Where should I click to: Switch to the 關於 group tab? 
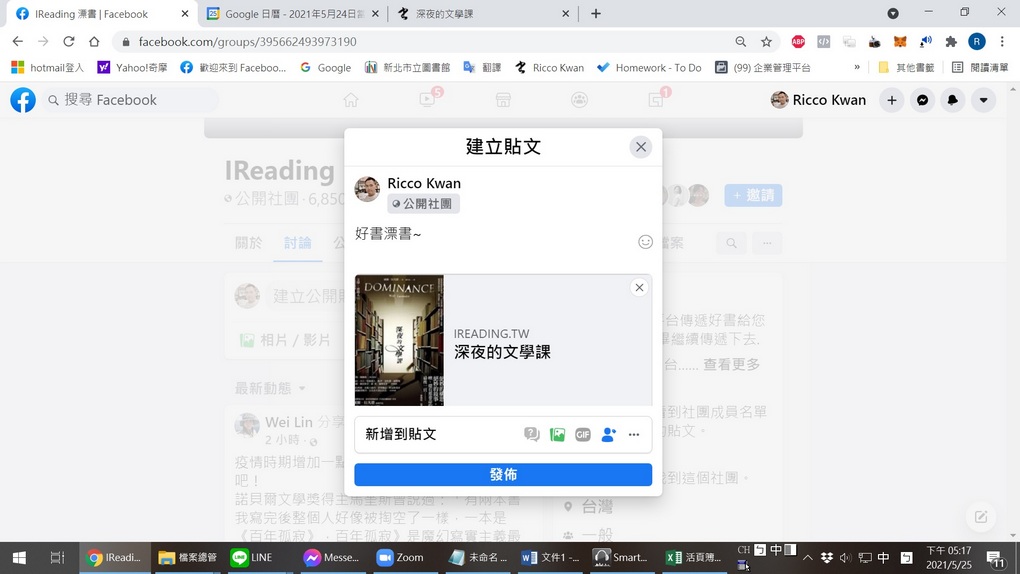click(x=248, y=243)
